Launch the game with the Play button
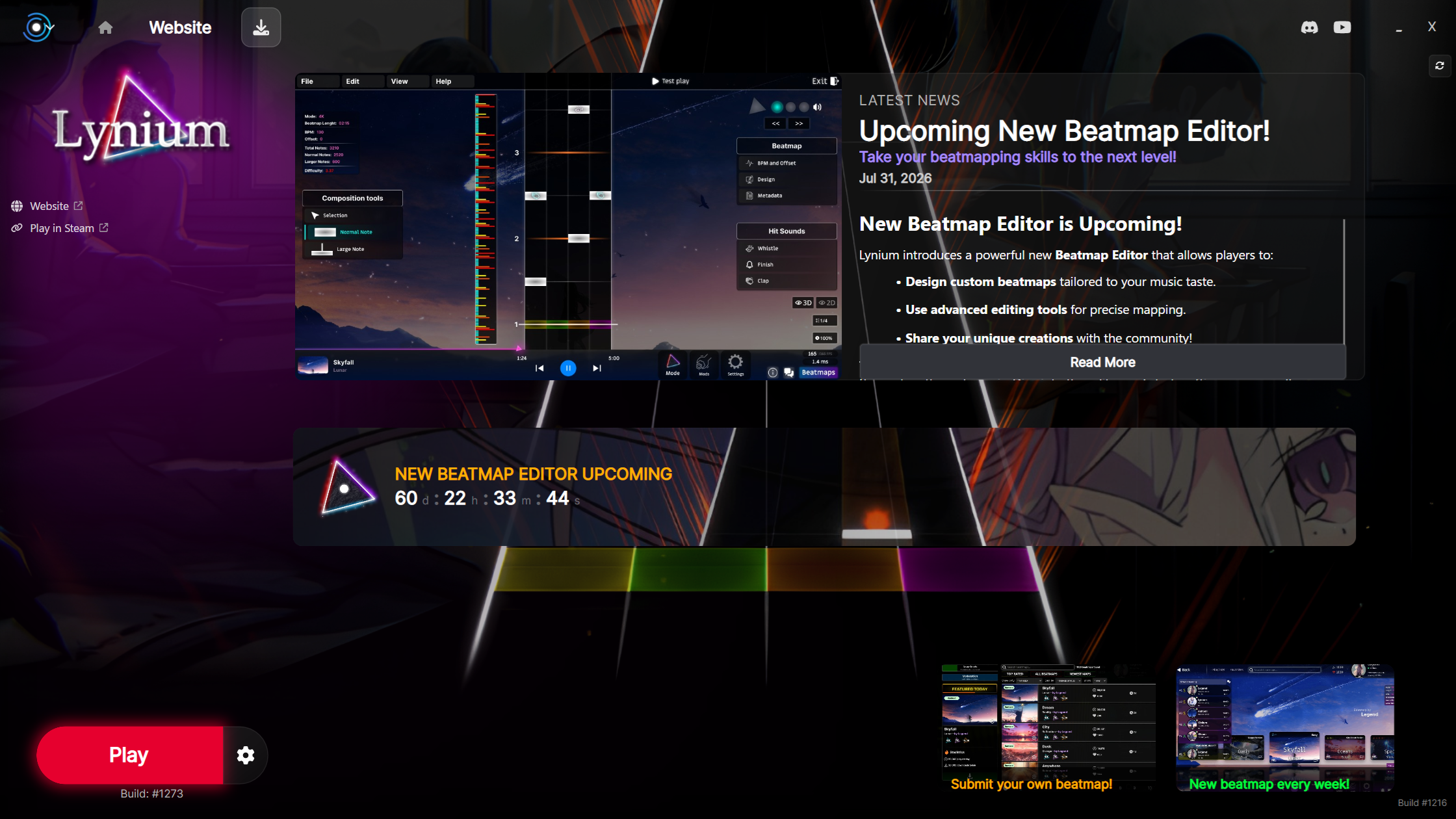 coord(129,755)
